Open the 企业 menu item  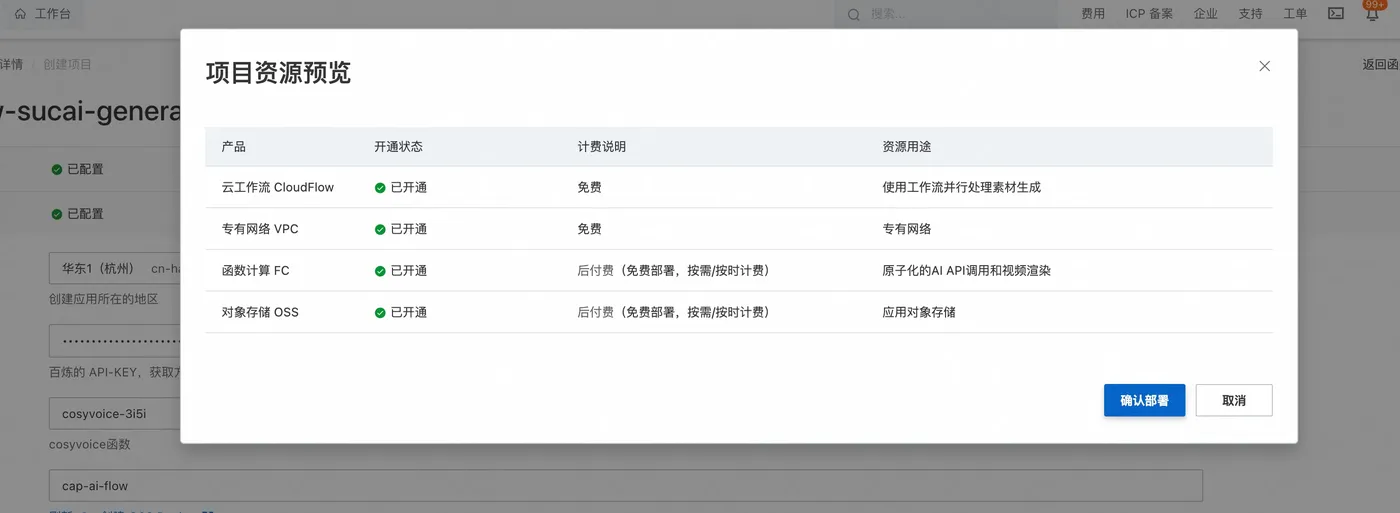[1206, 14]
